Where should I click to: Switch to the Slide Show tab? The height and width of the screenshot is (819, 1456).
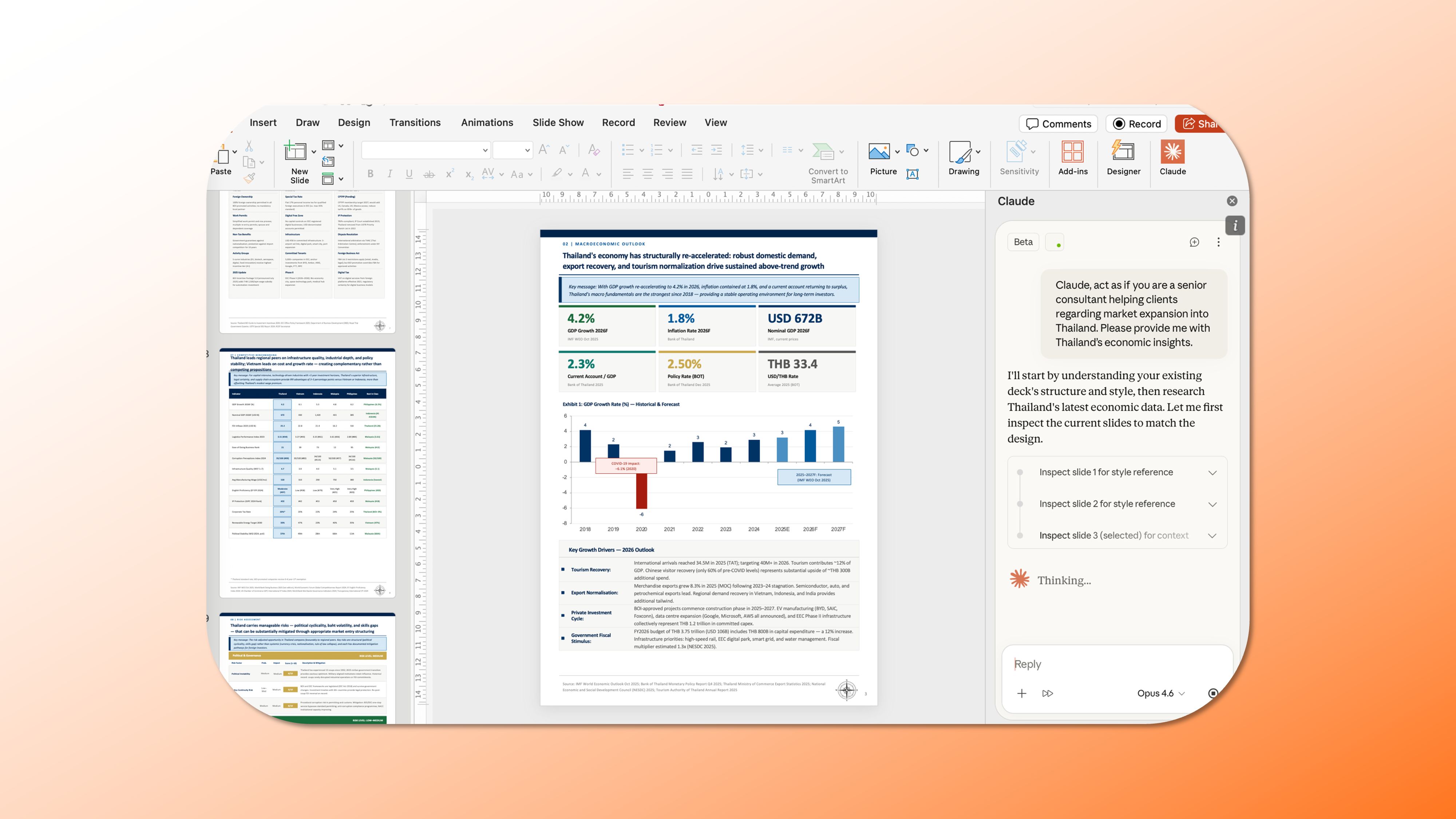557,123
